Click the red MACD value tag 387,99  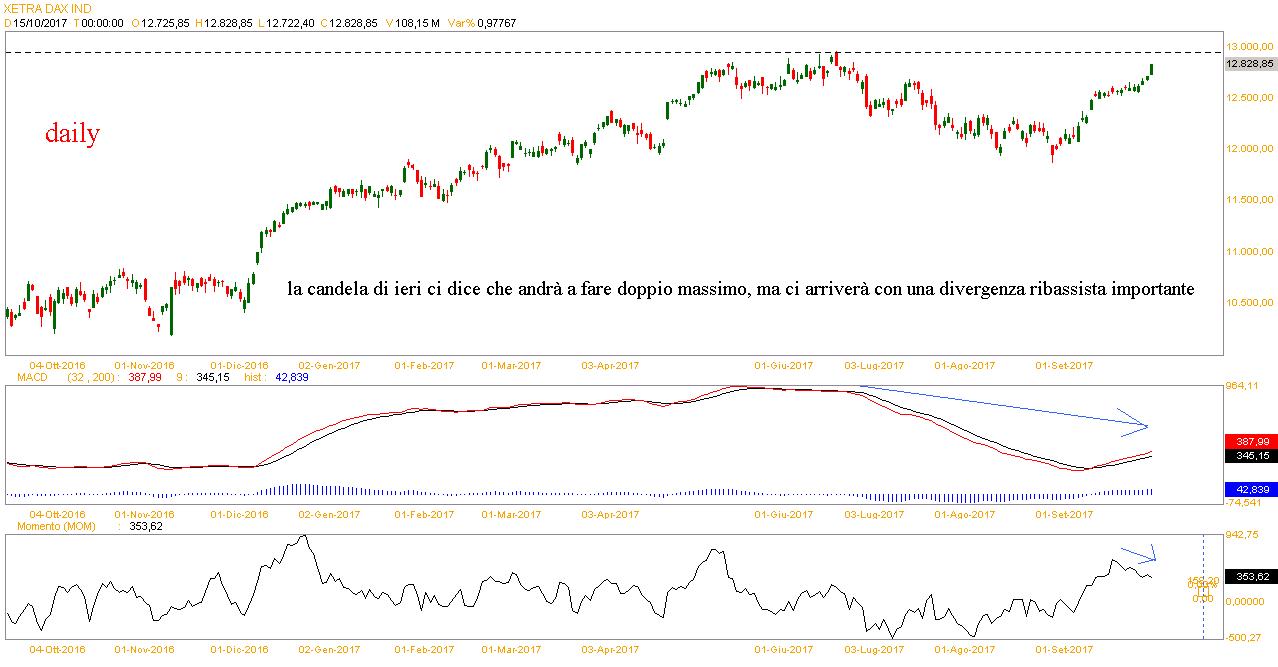(x=1248, y=441)
